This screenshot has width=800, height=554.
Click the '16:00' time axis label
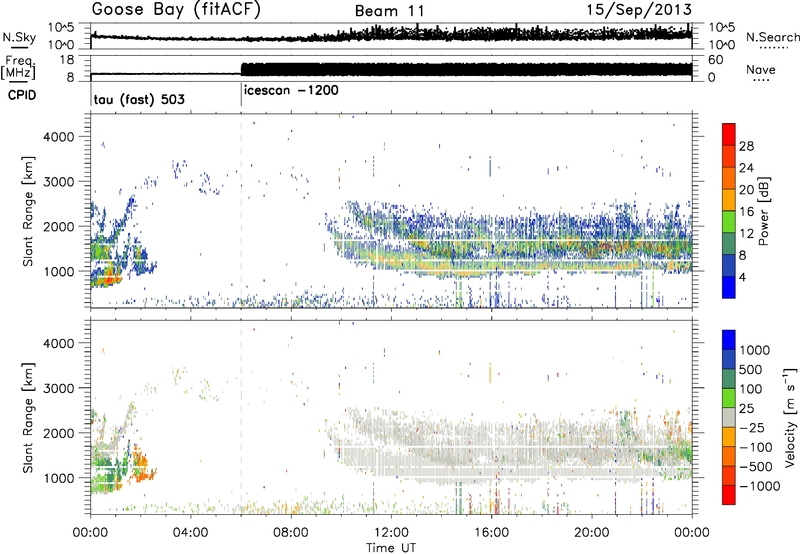click(491, 533)
